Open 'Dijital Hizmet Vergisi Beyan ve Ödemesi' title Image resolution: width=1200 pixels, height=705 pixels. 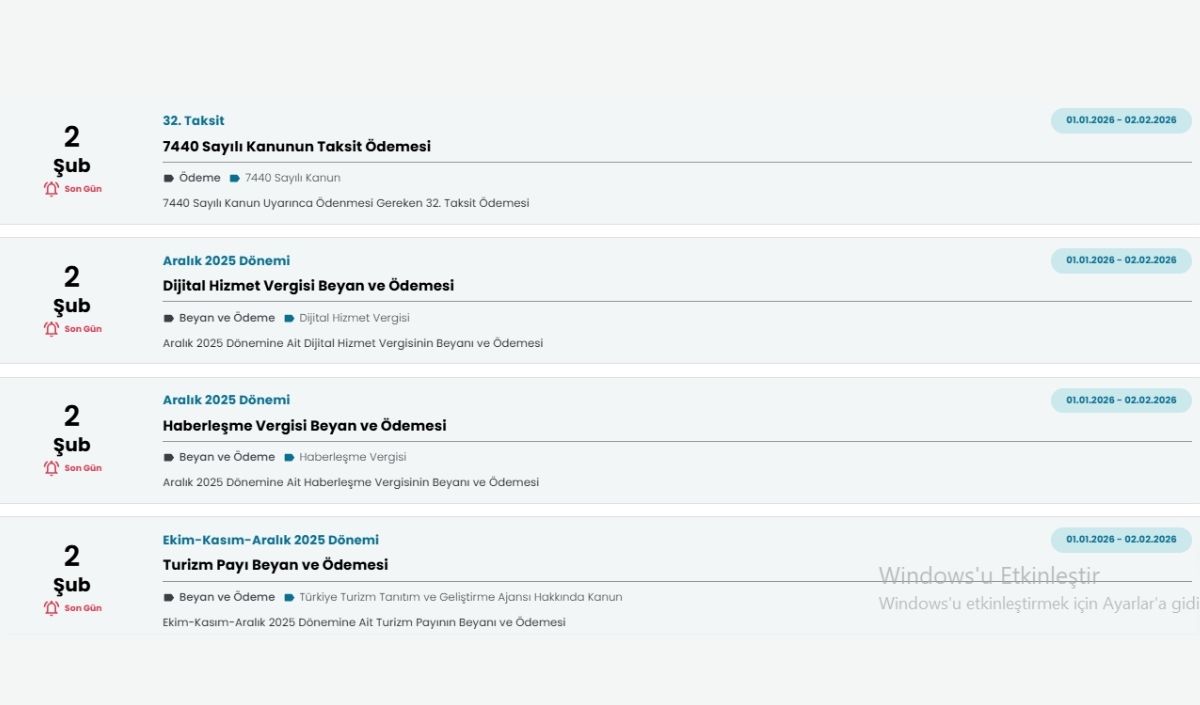pos(308,286)
